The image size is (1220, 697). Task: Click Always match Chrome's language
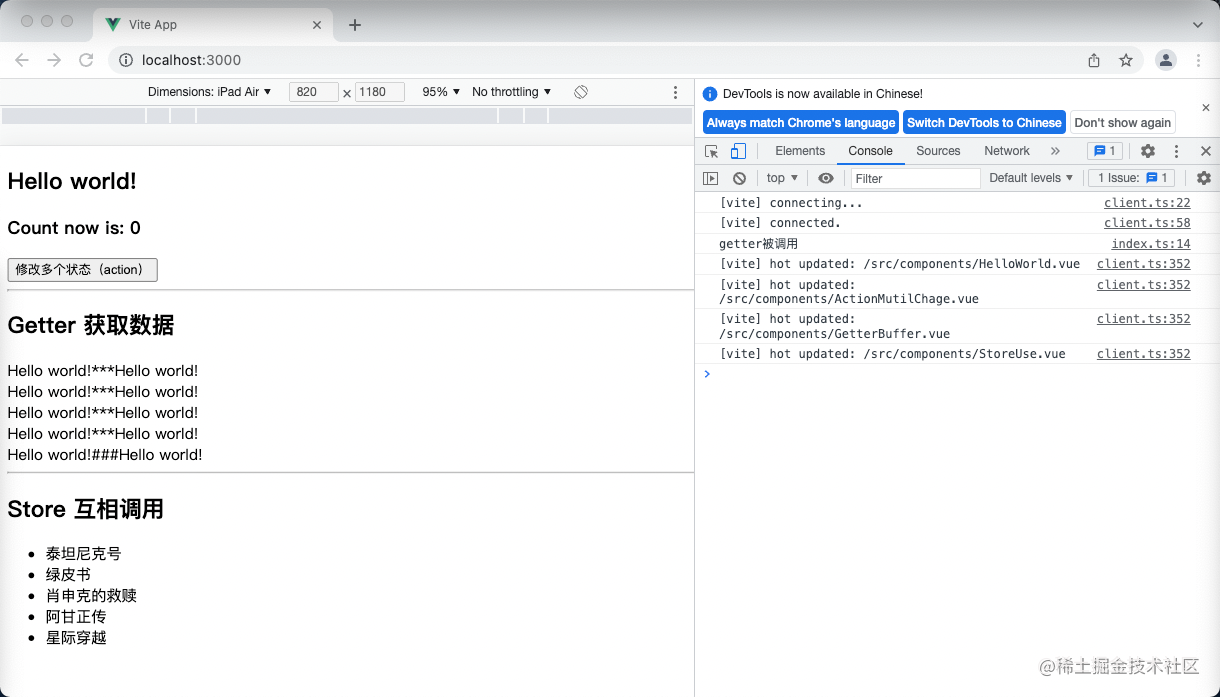(x=801, y=122)
